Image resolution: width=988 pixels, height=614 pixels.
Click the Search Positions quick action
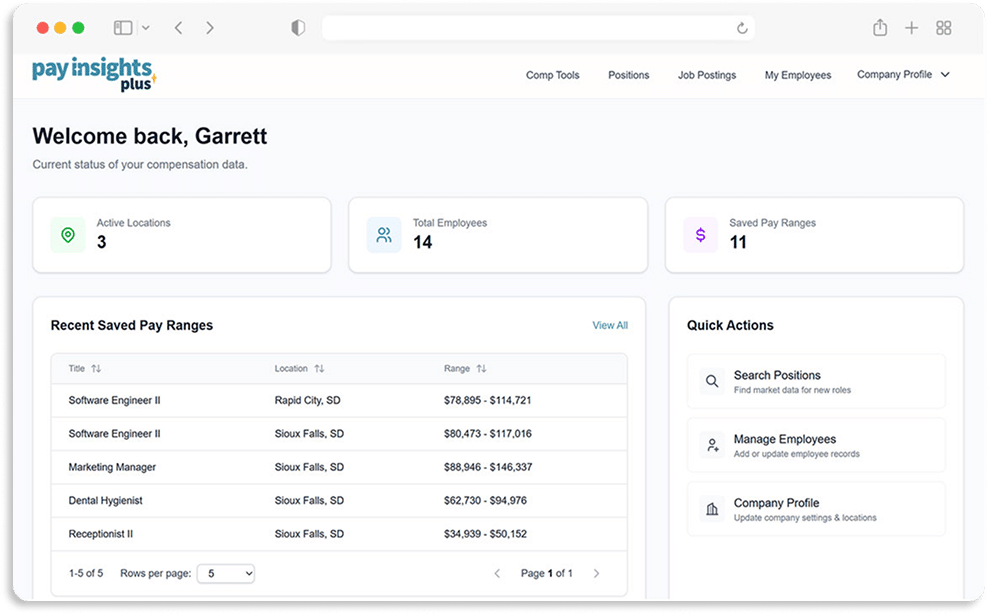[x=816, y=381]
